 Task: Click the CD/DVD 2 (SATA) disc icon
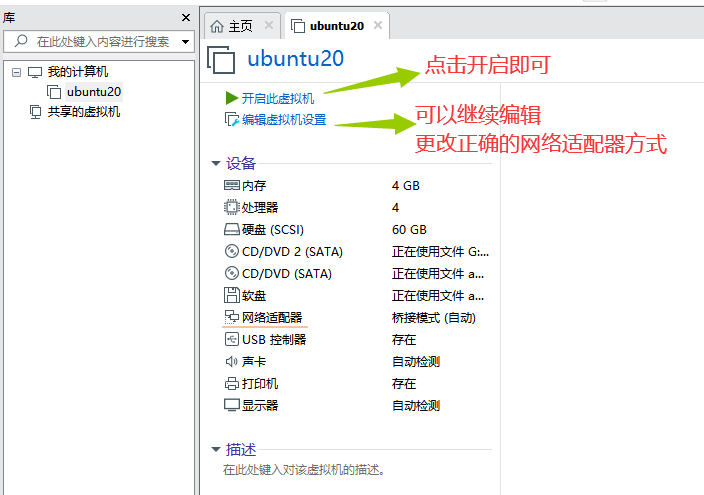tap(232, 251)
